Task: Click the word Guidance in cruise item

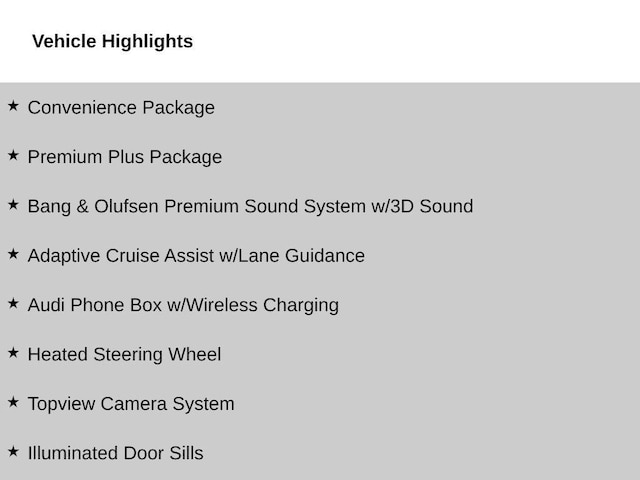Action: [x=325, y=256]
